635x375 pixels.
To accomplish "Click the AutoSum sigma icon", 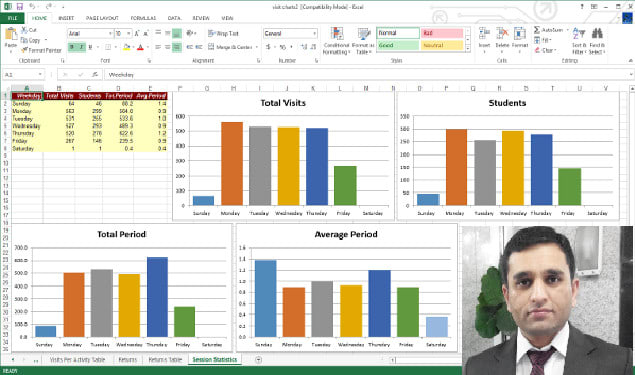I will [x=537, y=30].
